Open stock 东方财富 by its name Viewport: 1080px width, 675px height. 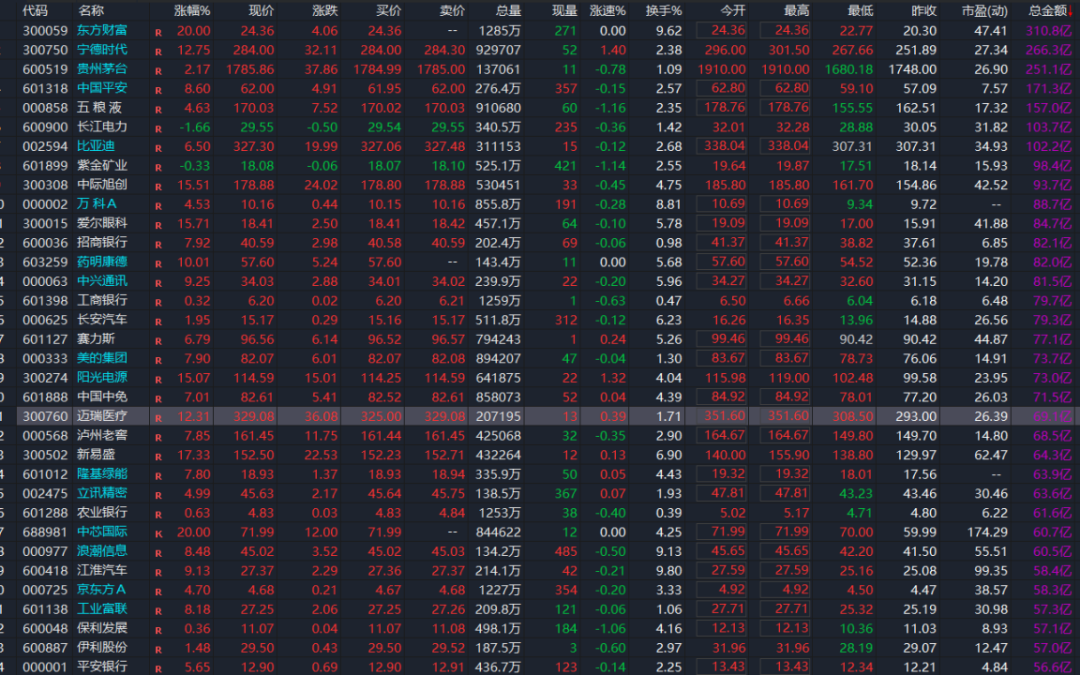(x=102, y=30)
